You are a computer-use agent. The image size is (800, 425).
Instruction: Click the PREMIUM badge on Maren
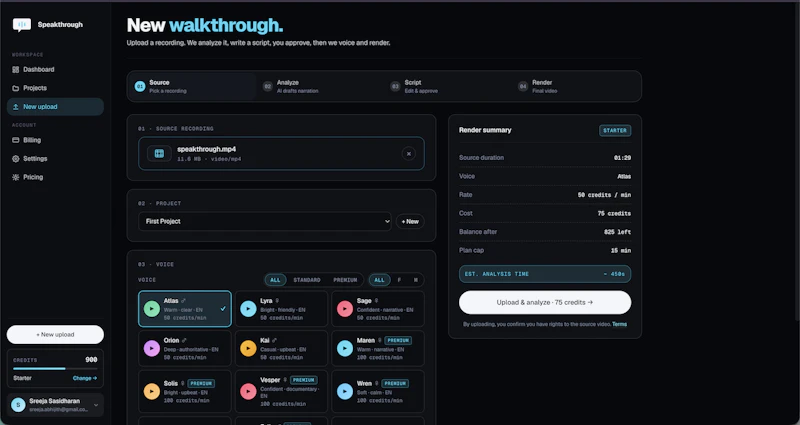(x=398, y=340)
